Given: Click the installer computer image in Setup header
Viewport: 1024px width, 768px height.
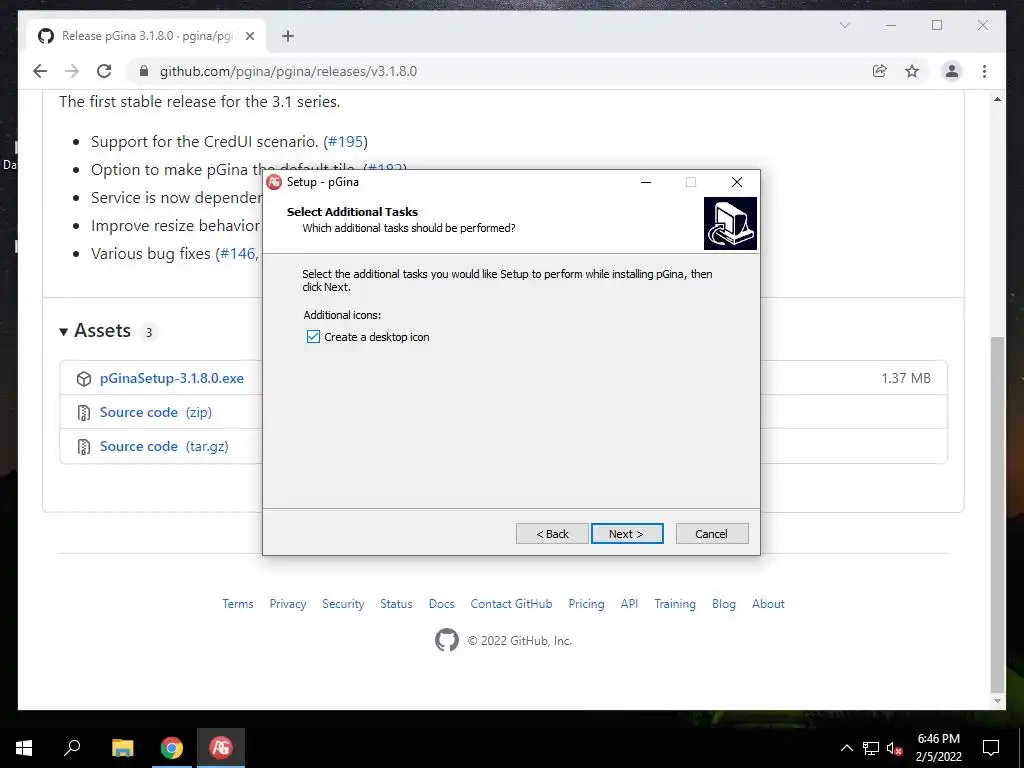Looking at the screenshot, I should pyautogui.click(x=730, y=223).
